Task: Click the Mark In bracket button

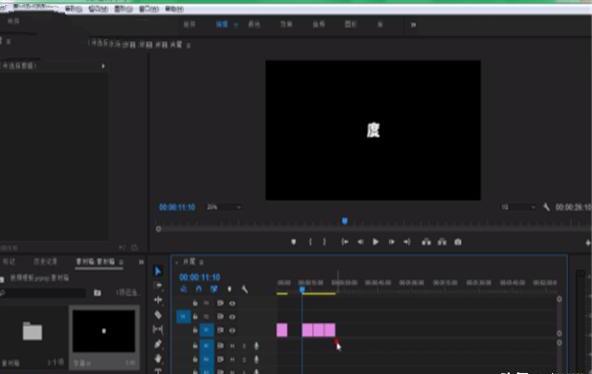Action: pos(310,242)
